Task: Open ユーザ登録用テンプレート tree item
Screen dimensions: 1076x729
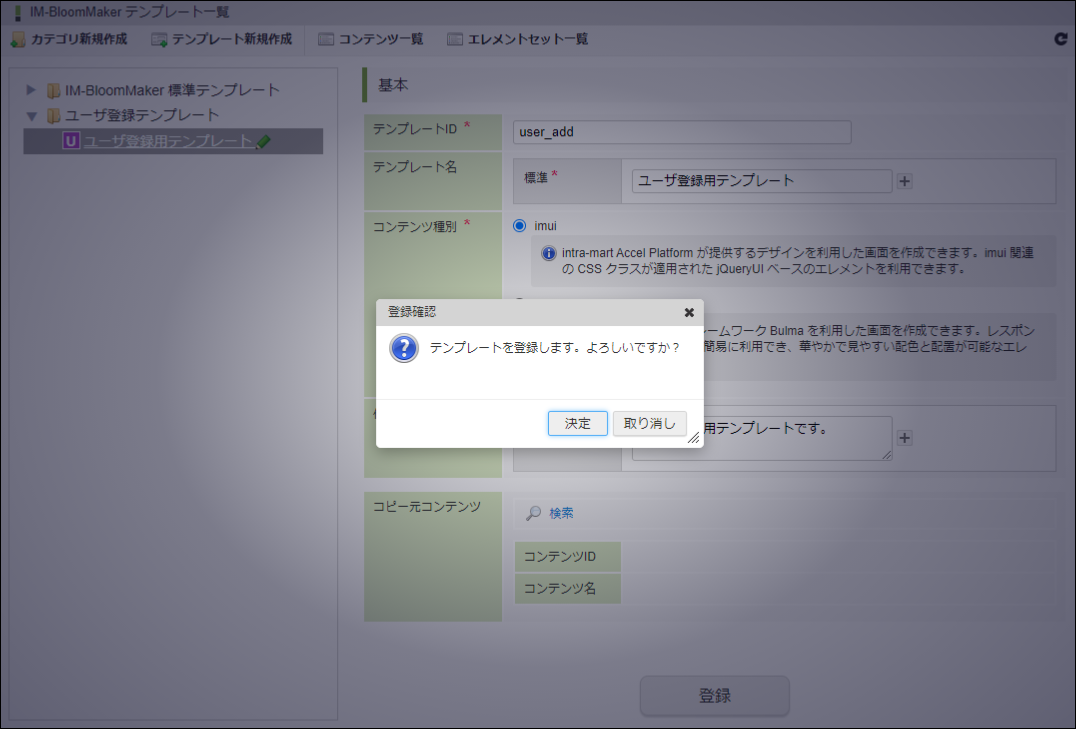Action: click(x=168, y=141)
